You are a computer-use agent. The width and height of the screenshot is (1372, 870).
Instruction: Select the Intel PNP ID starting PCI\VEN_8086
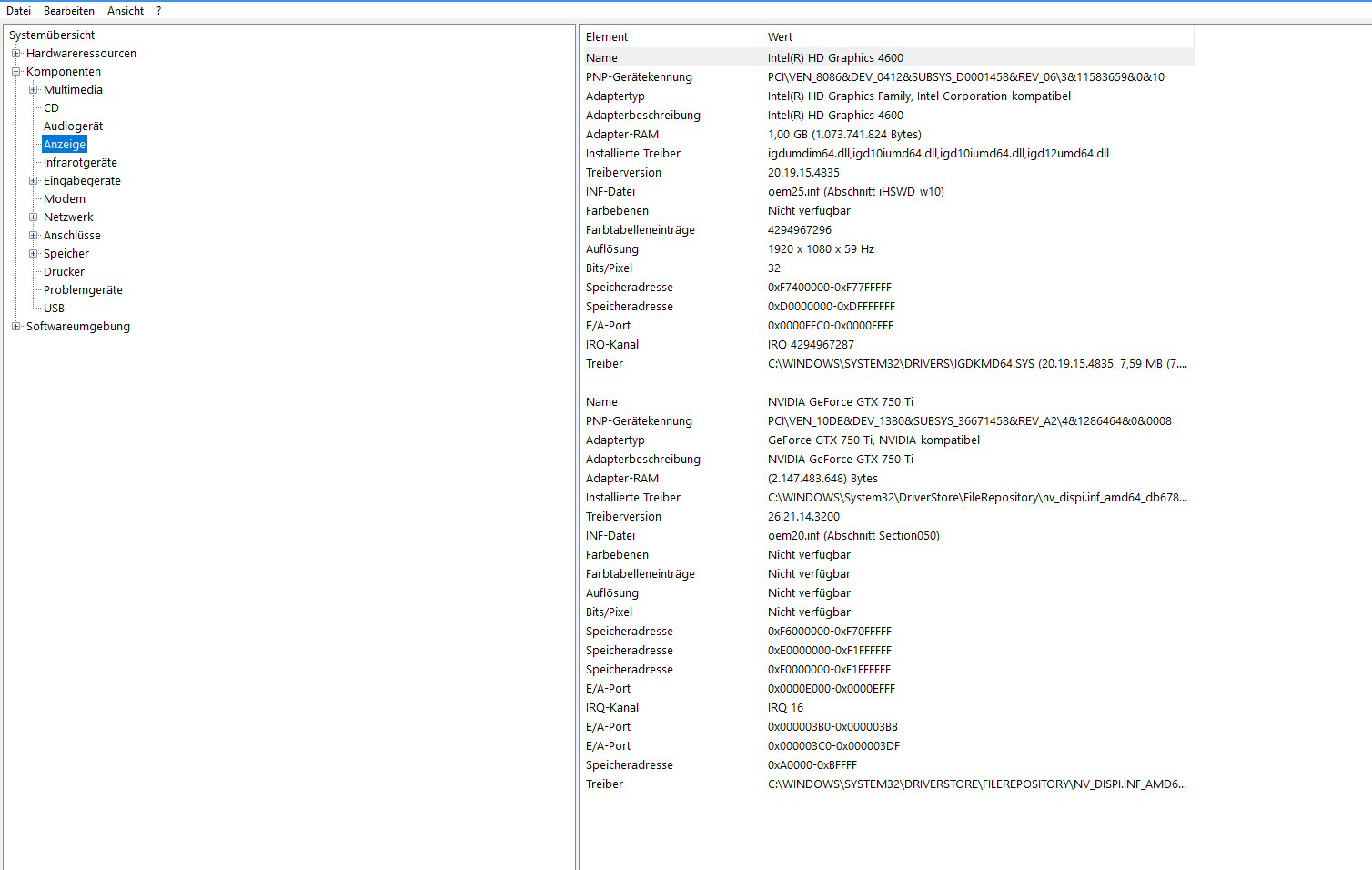[x=966, y=77]
